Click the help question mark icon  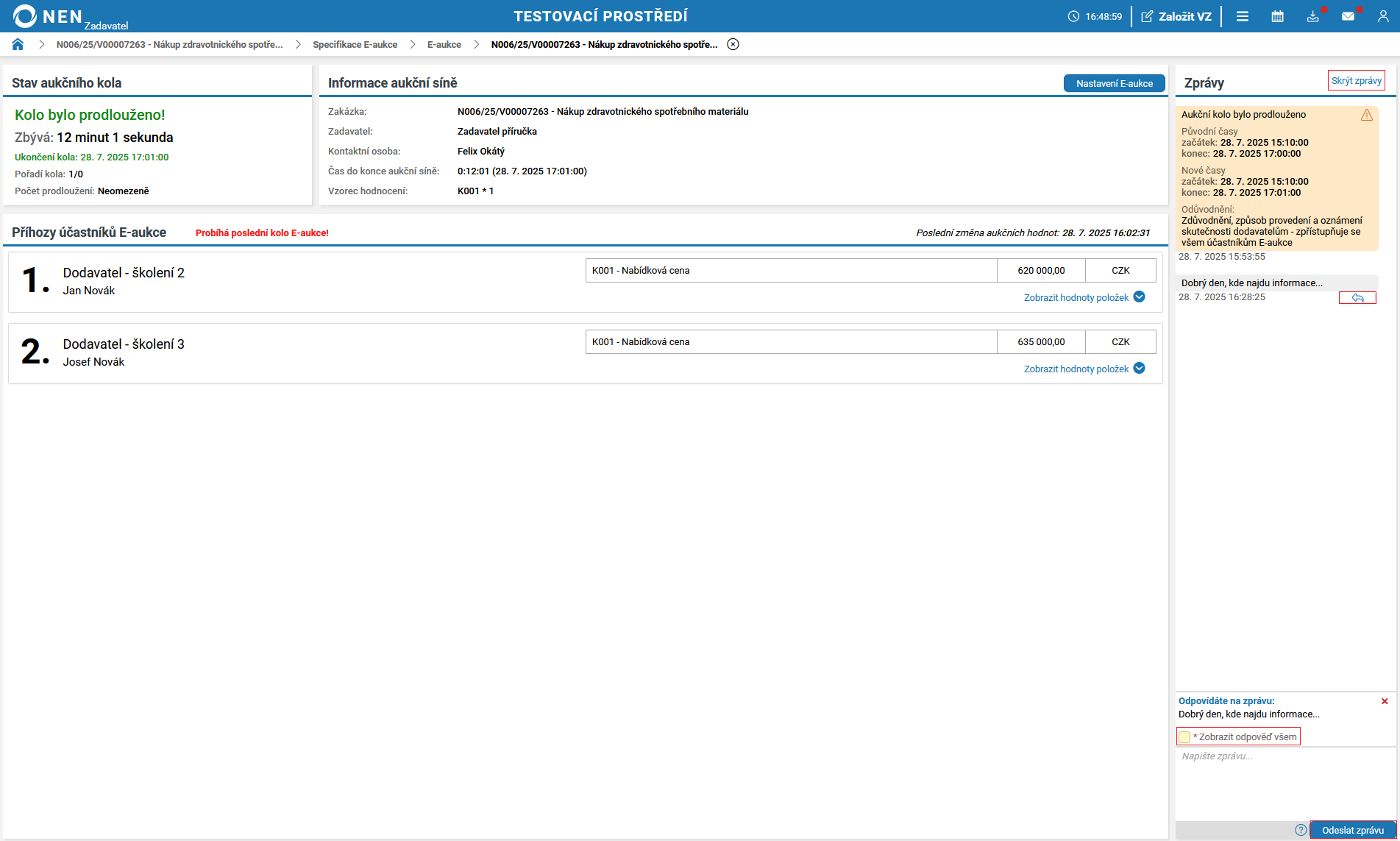(1301, 830)
